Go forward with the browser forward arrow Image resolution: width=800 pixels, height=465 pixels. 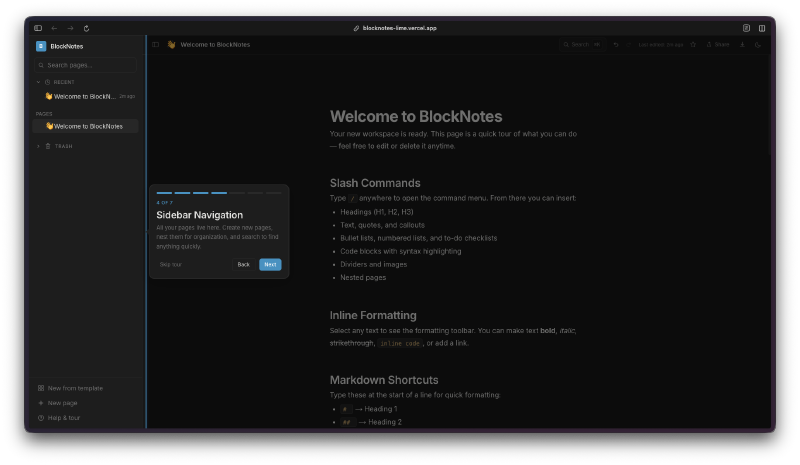70,28
